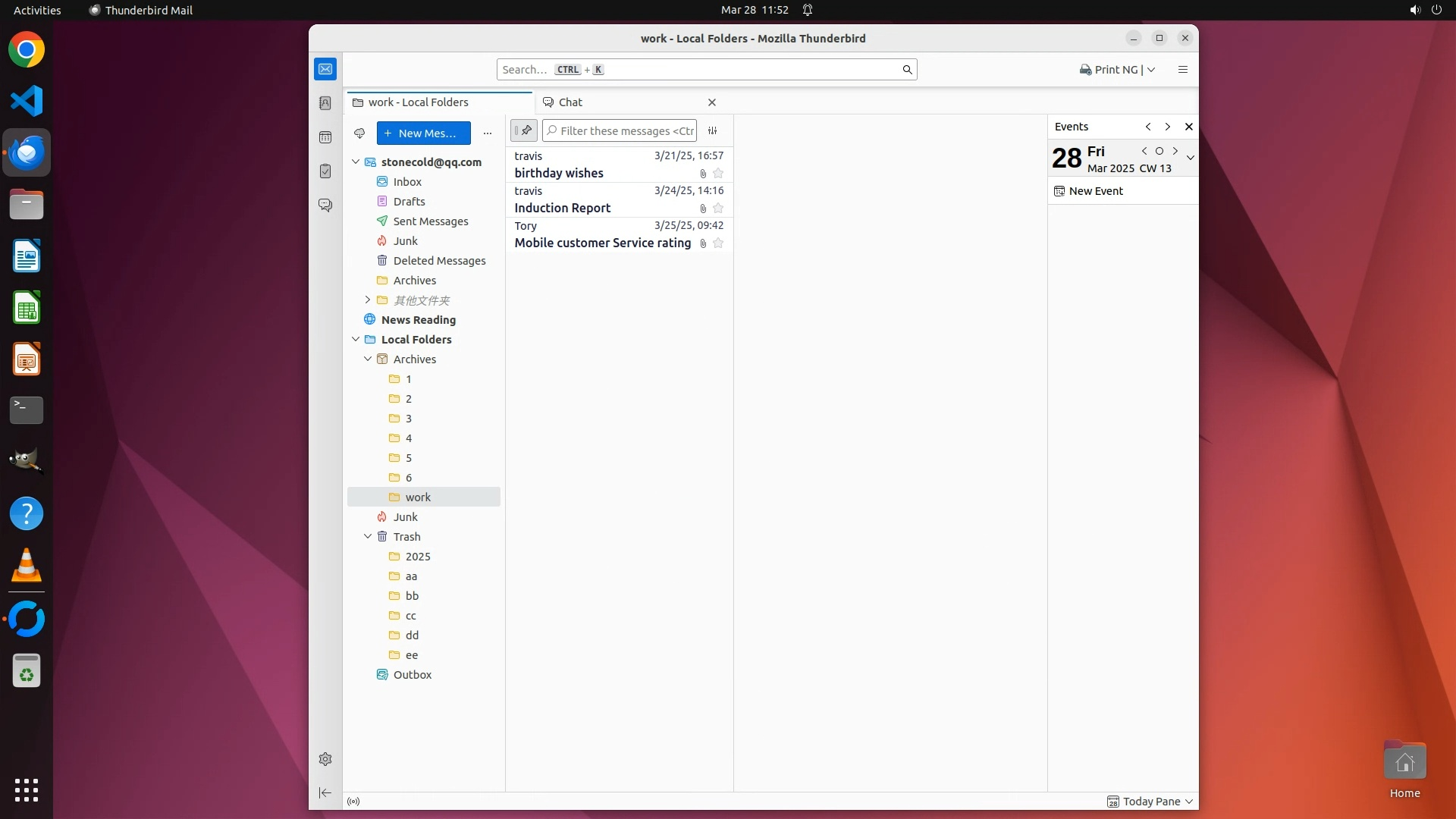Expand the 其他文件夹 folder
The height and width of the screenshot is (819, 1456).
coord(368,300)
